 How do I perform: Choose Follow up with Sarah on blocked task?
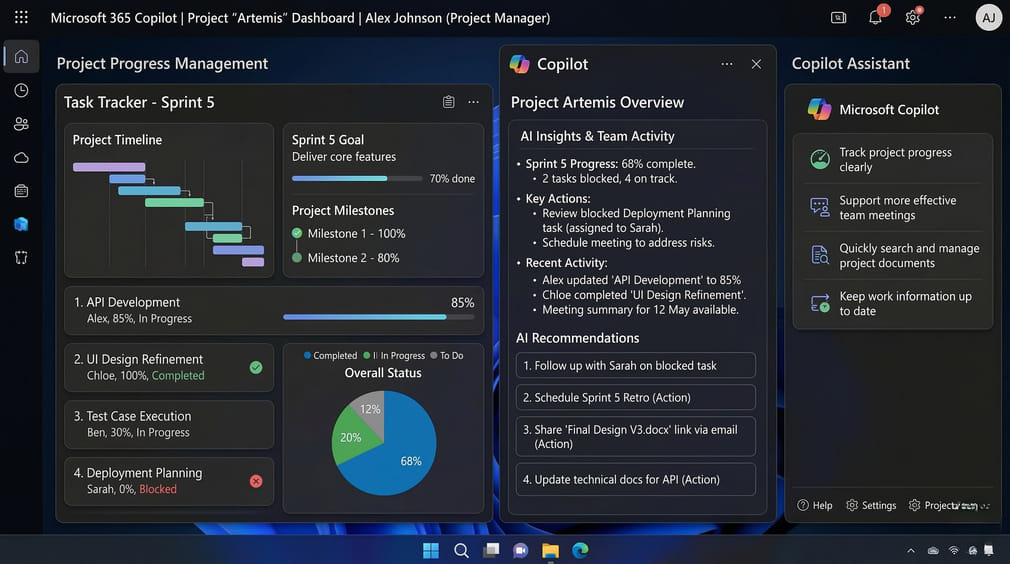(x=636, y=366)
